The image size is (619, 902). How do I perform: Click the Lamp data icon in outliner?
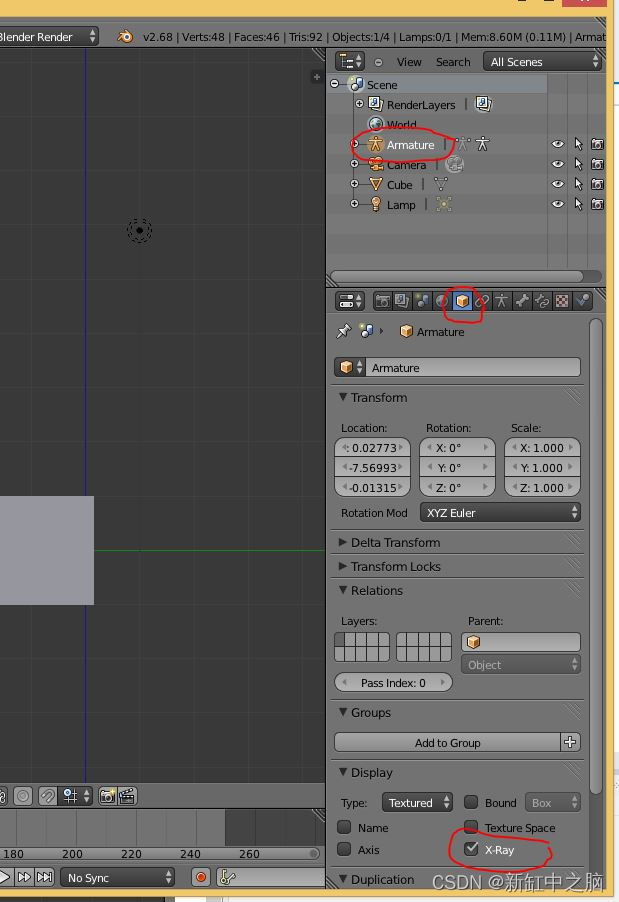(x=444, y=204)
